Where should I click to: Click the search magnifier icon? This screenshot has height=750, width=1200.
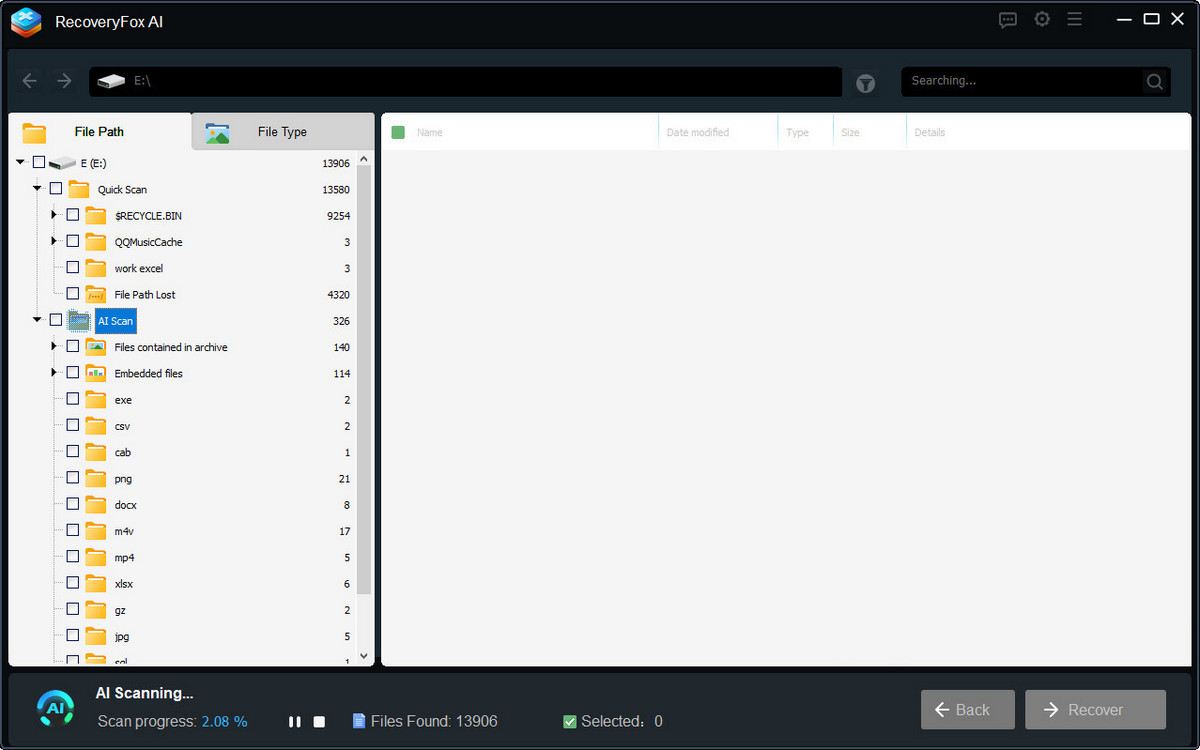[x=1154, y=82]
